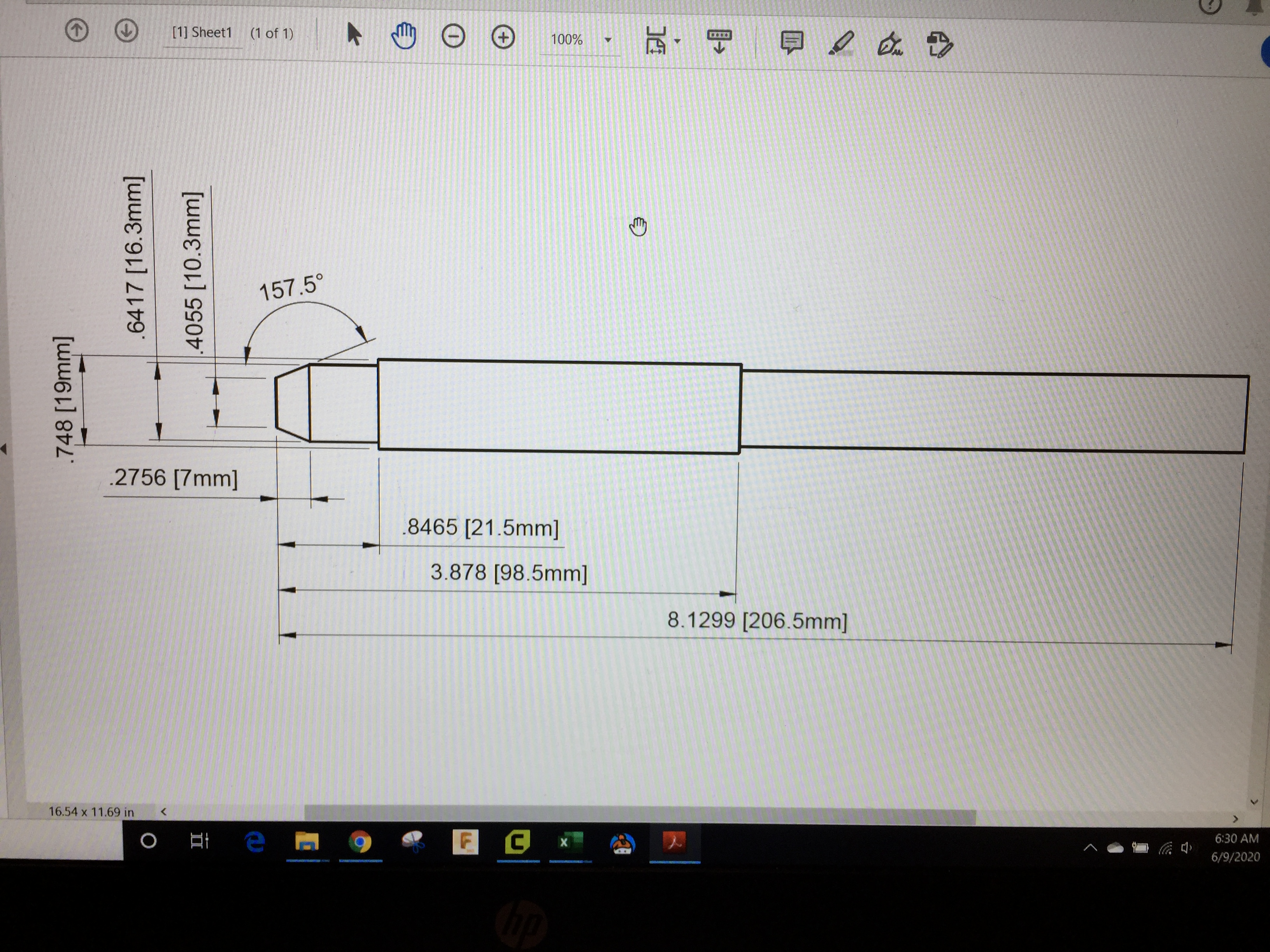1270x952 pixels.
Task: Expand fit page dropdown arrow
Action: [677, 41]
